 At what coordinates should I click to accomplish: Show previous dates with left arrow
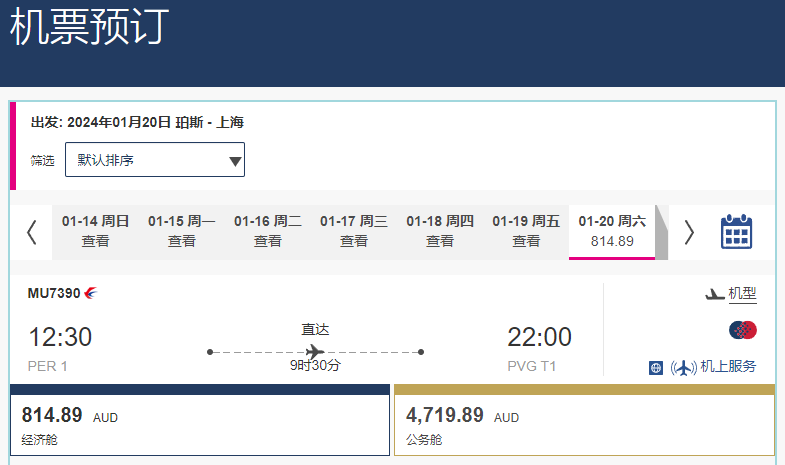pyautogui.click(x=32, y=232)
